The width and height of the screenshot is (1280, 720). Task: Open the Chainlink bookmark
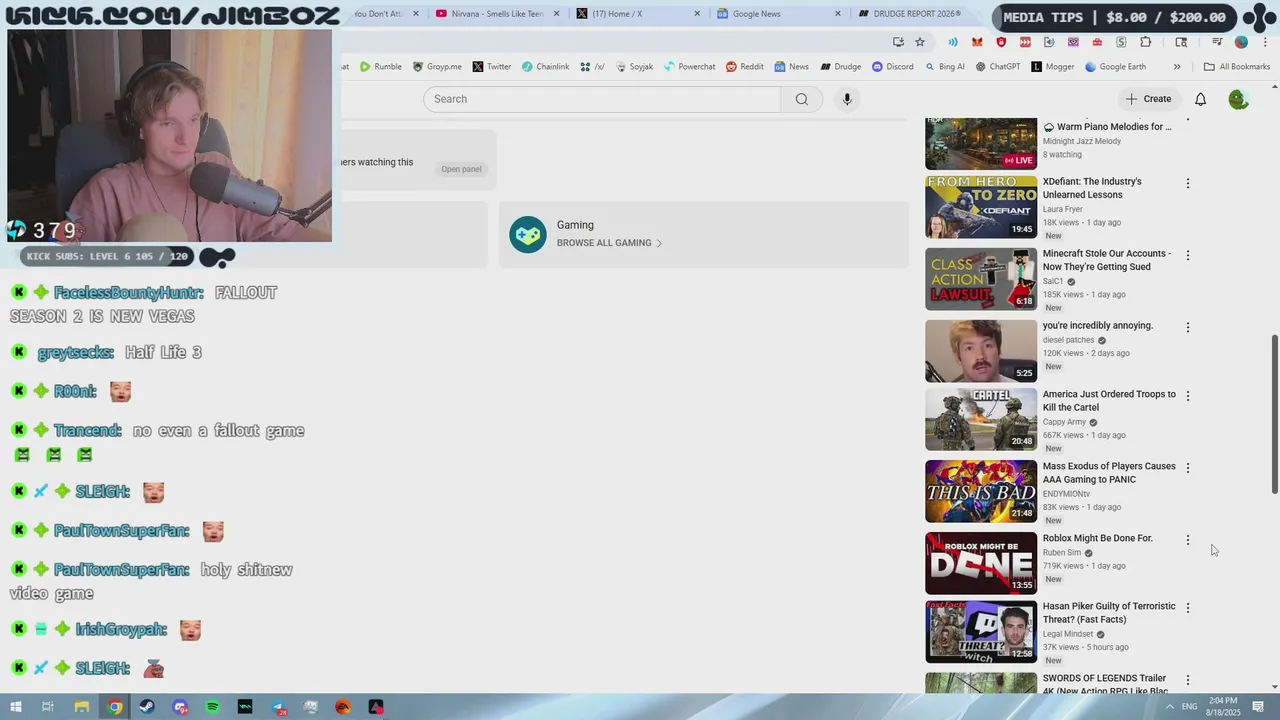(545, 67)
